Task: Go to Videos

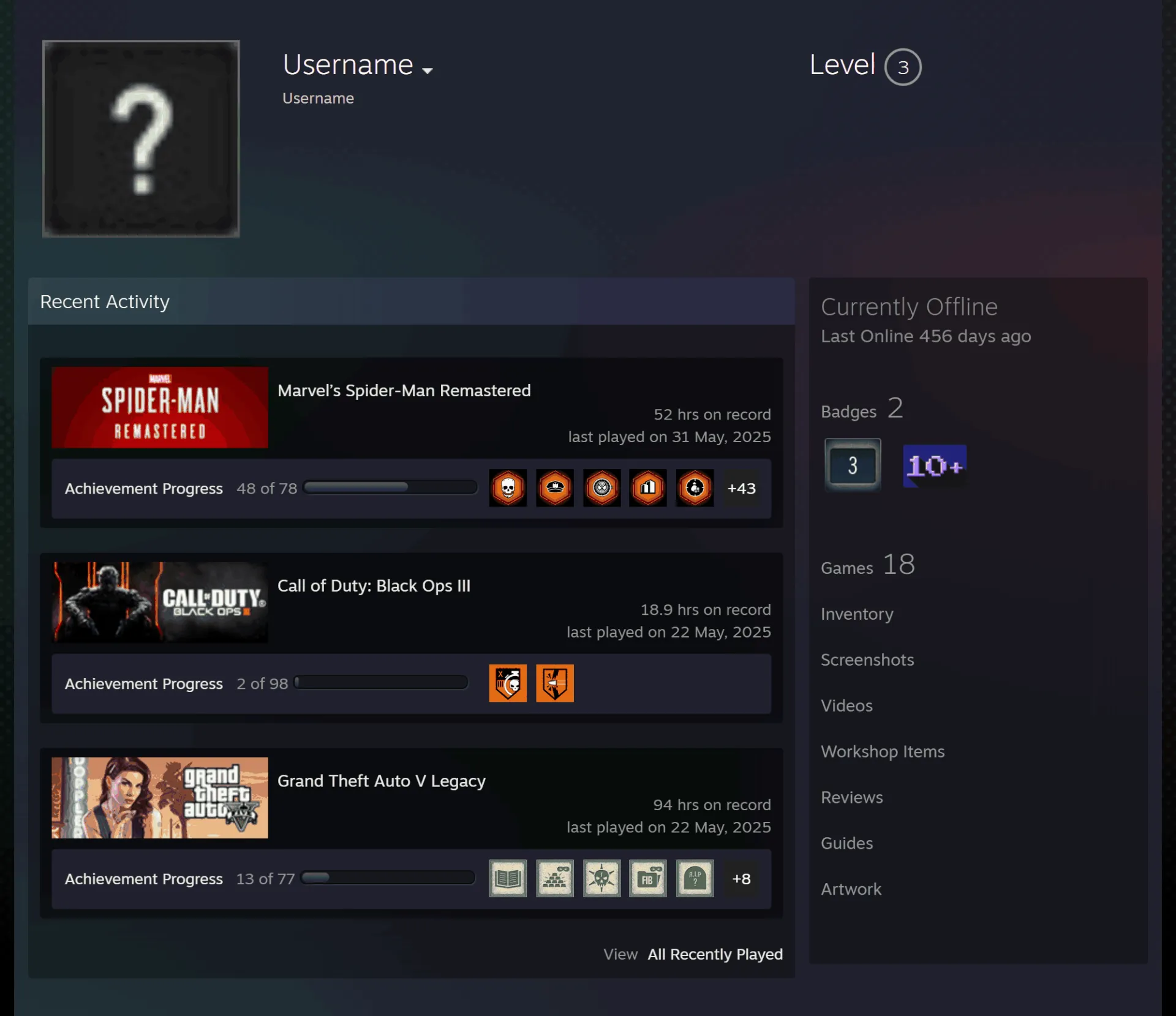Action: click(846, 706)
